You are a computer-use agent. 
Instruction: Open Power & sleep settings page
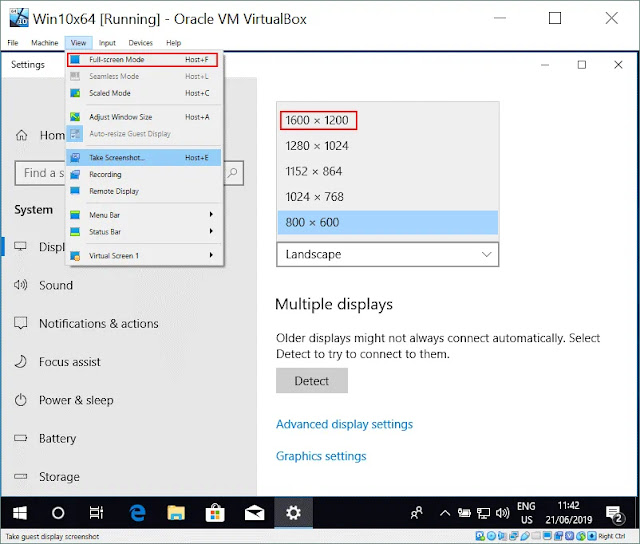[76, 400]
